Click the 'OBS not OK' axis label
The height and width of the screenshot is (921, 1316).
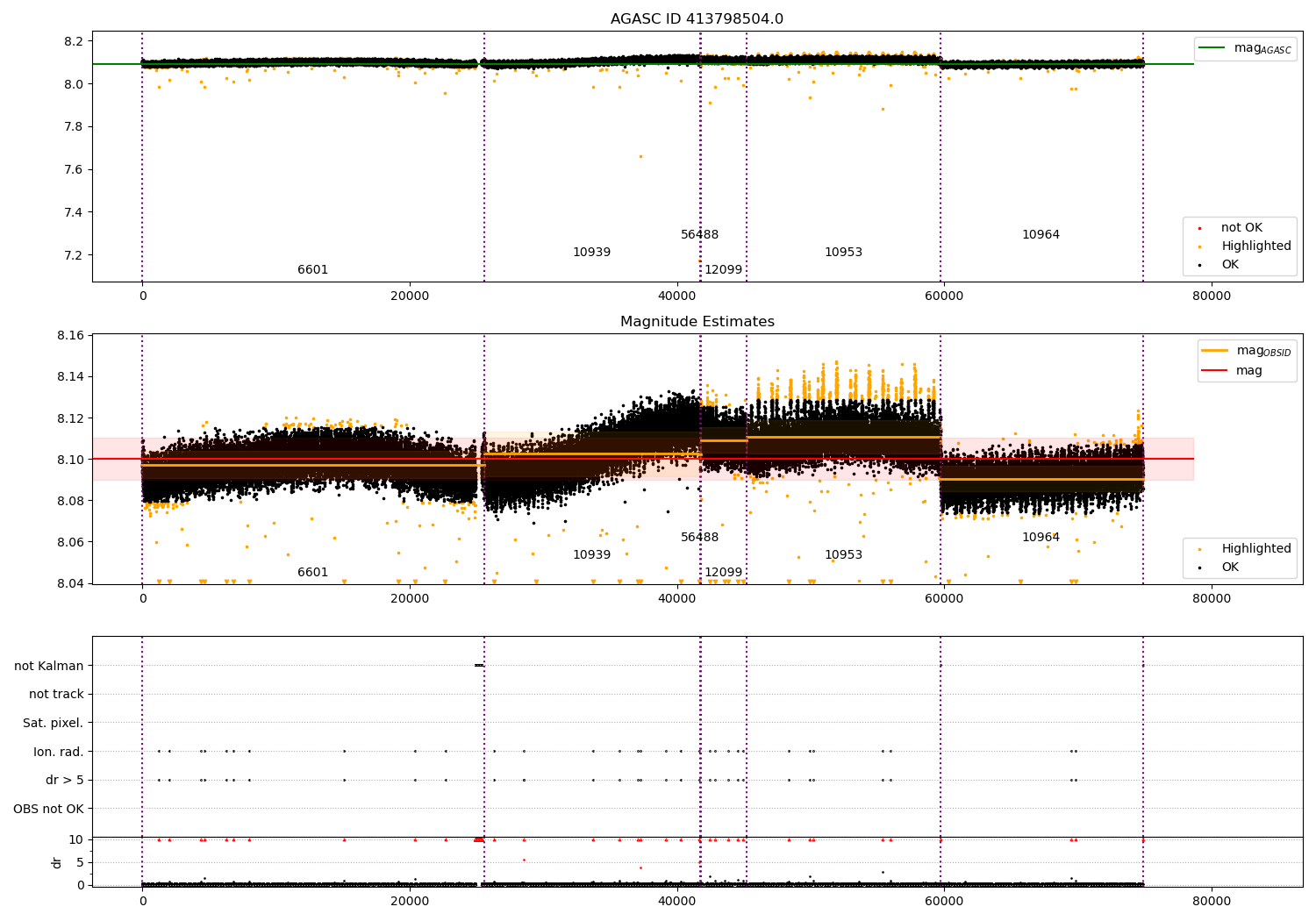point(49,809)
